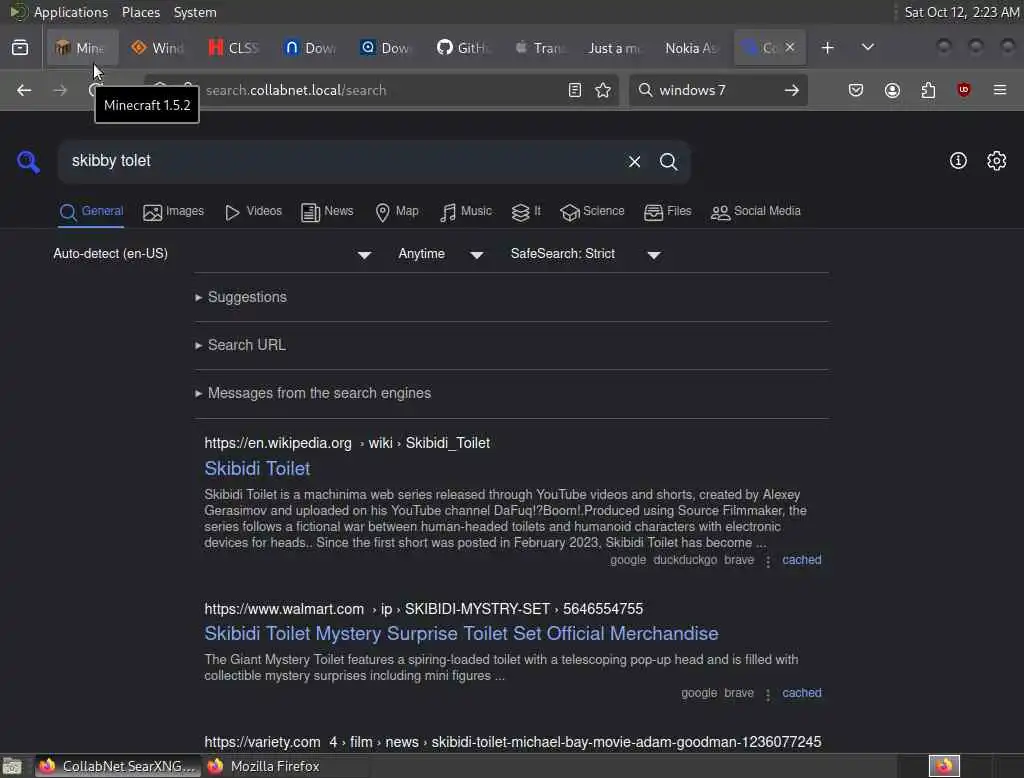1024x778 pixels.
Task: Open Firefox View icon at tab bar
Action: (x=20, y=48)
